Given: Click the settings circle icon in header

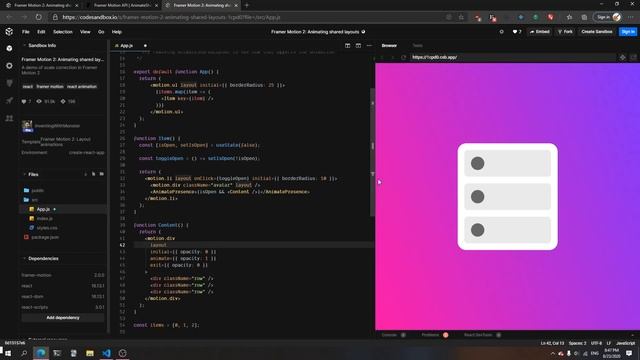Looking at the screenshot, I should (501, 32).
